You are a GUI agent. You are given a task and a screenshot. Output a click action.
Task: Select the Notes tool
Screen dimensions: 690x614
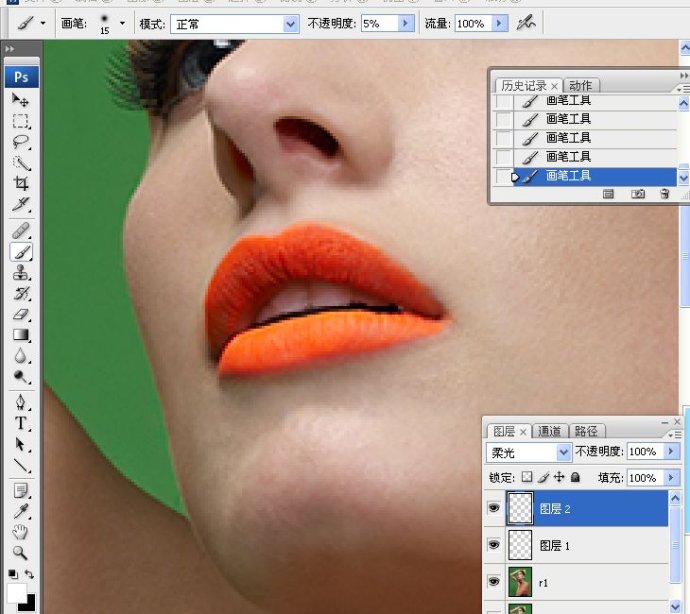pos(20,490)
